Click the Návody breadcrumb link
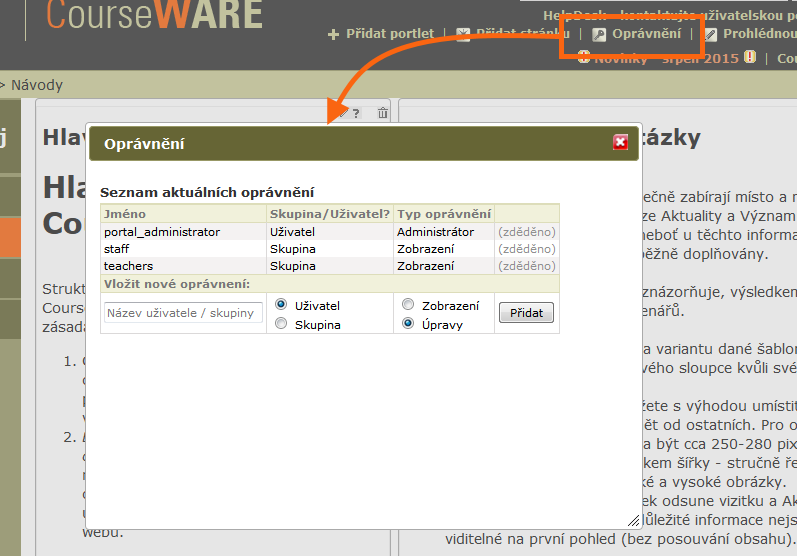Image resolution: width=797 pixels, height=556 pixels. coord(36,85)
